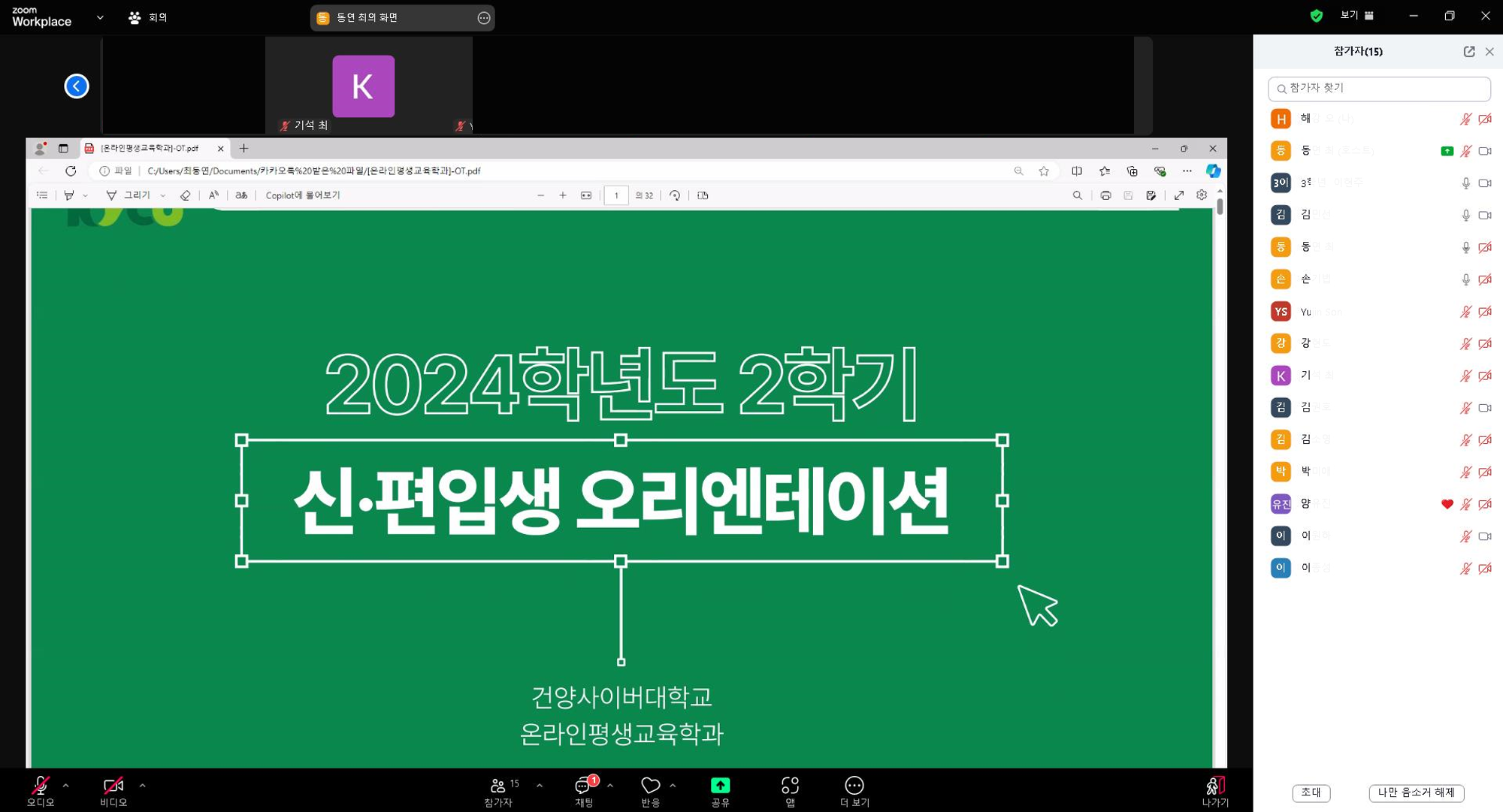This screenshot has height=812, width=1503.
Task: Close the 참가자 participants panel
Action: [1489, 52]
